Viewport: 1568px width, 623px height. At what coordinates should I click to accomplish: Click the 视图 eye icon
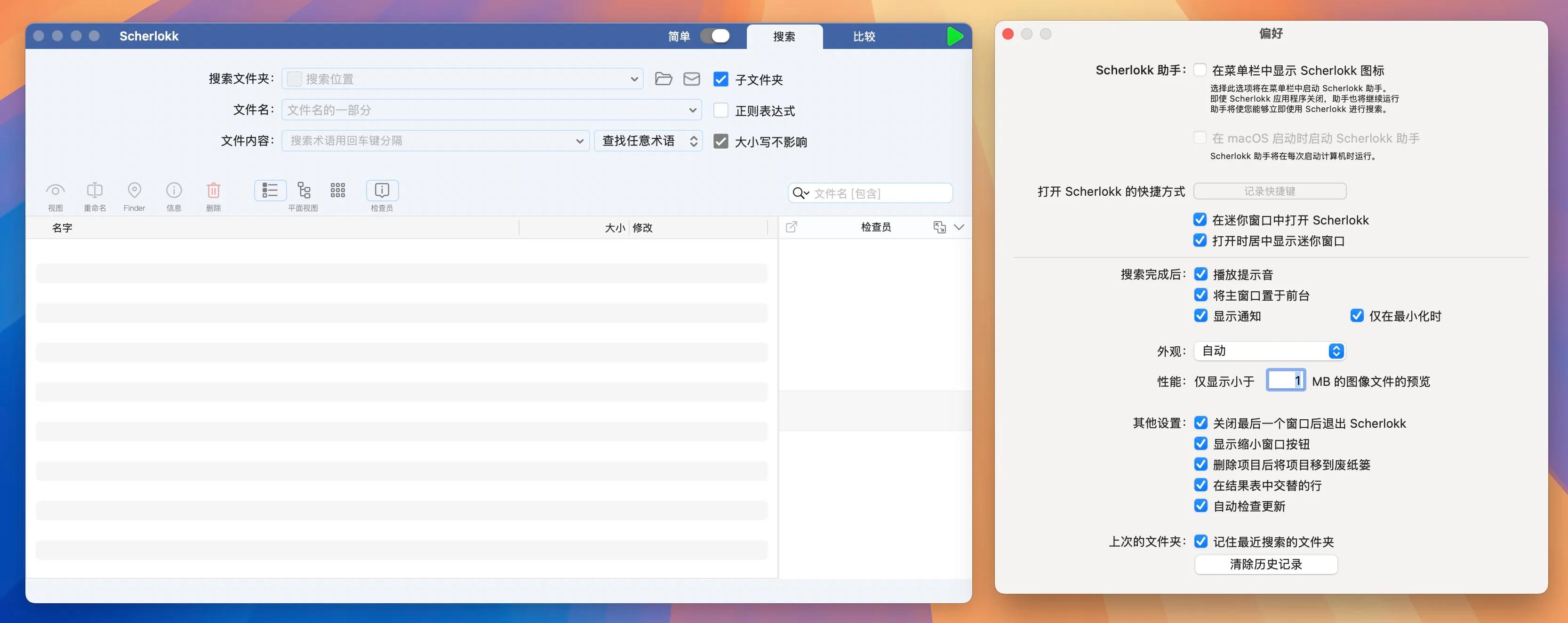coord(56,191)
